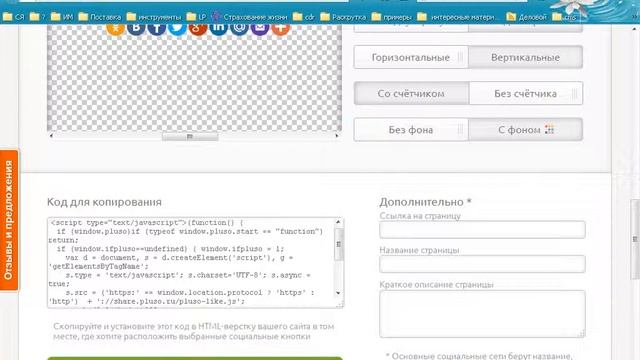Click the color grid icon on С фоном

pyautogui.click(x=549, y=129)
